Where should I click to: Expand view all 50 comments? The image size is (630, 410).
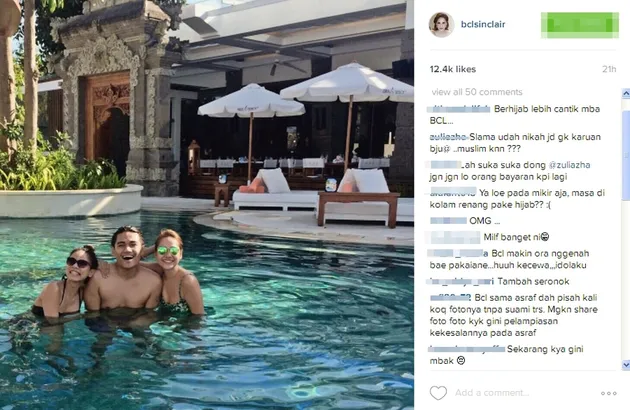[x=477, y=92]
